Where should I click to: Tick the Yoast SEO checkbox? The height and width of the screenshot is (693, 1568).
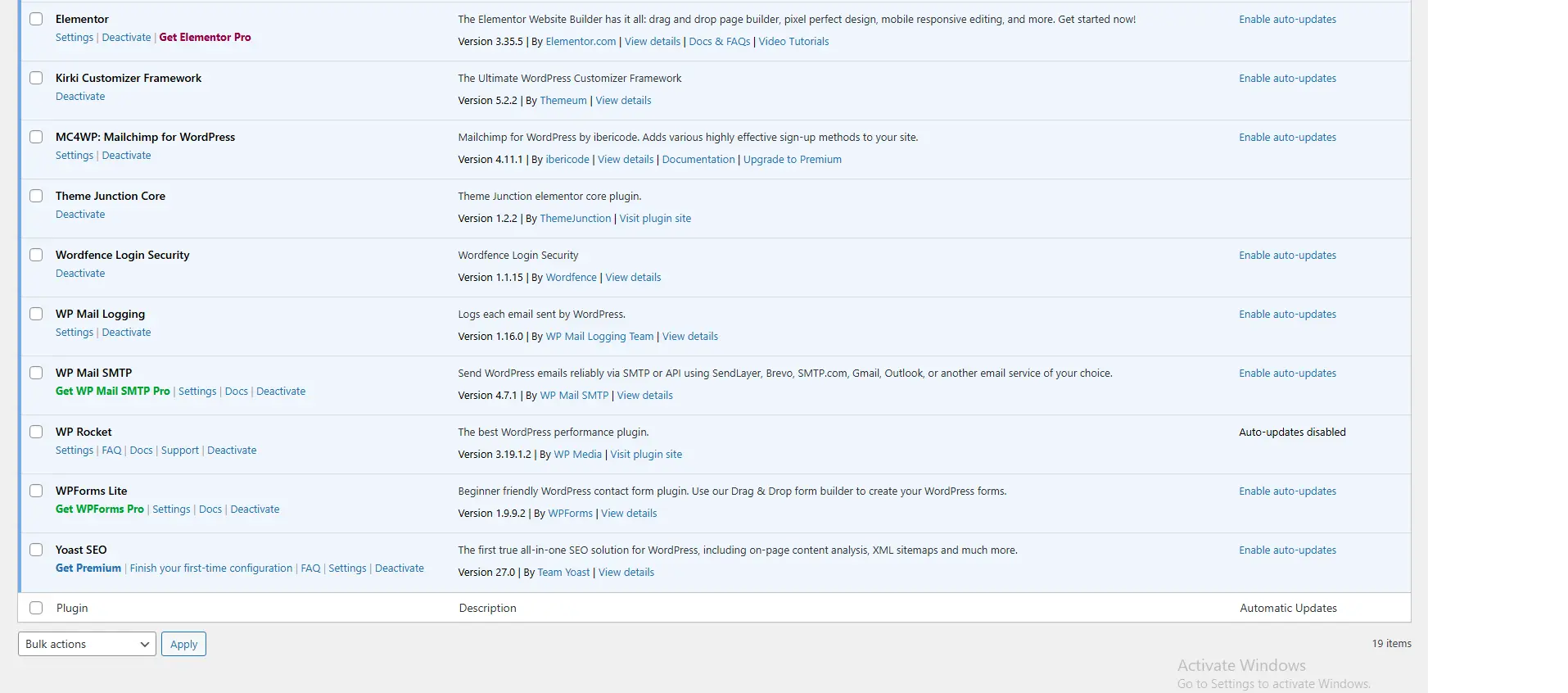pos(36,550)
